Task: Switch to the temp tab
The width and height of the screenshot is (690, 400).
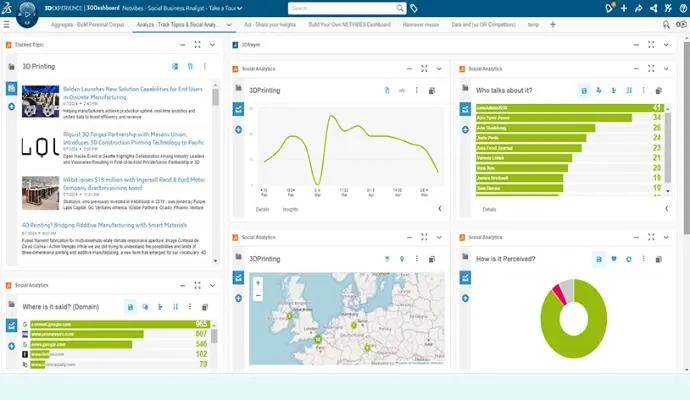Action: (x=533, y=25)
